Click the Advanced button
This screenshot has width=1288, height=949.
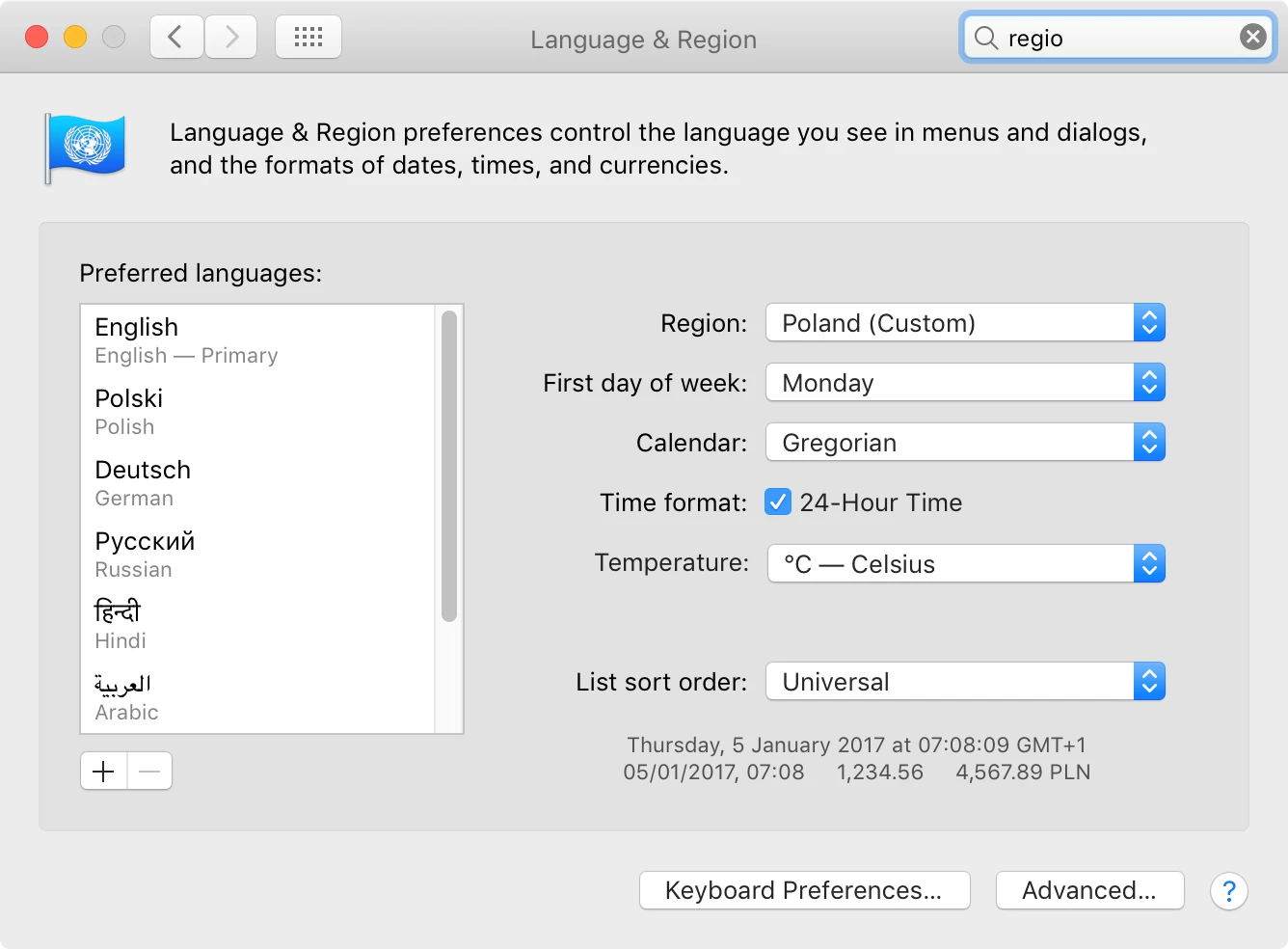click(x=1089, y=890)
